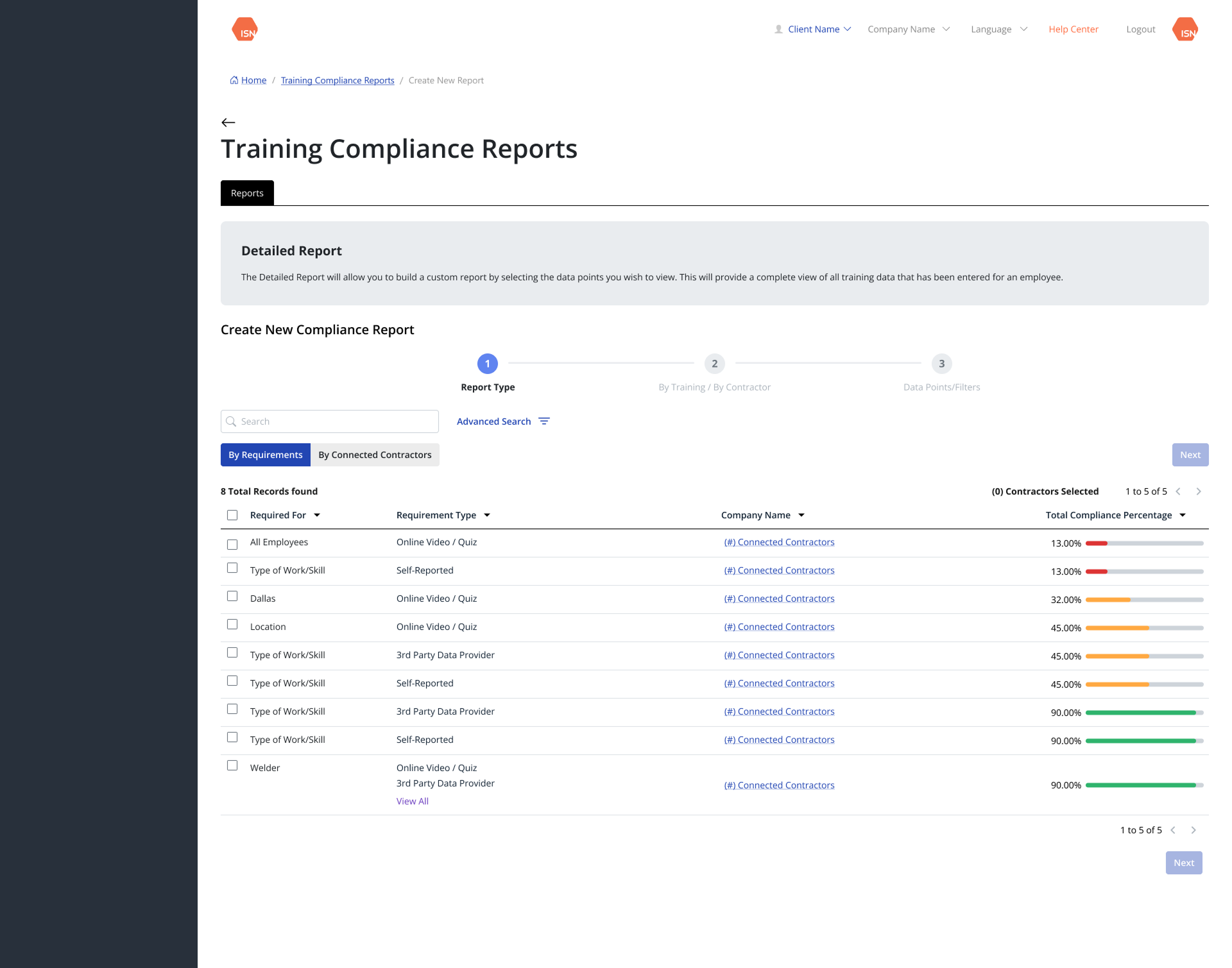Click the back arrow above page title
Viewport: 1232px width, 968px height.
(228, 122)
